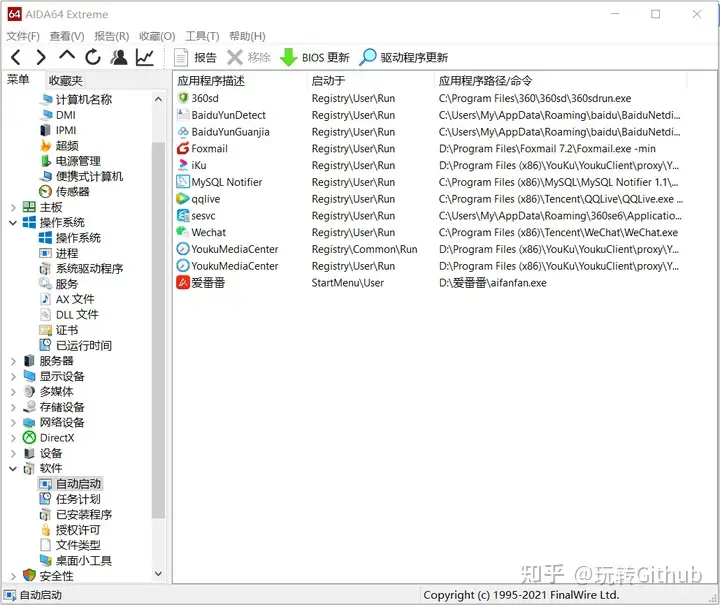Viewport: 720px width, 605px height.
Task: Sort by the 应用程序描述 column header
Action: tap(240, 81)
